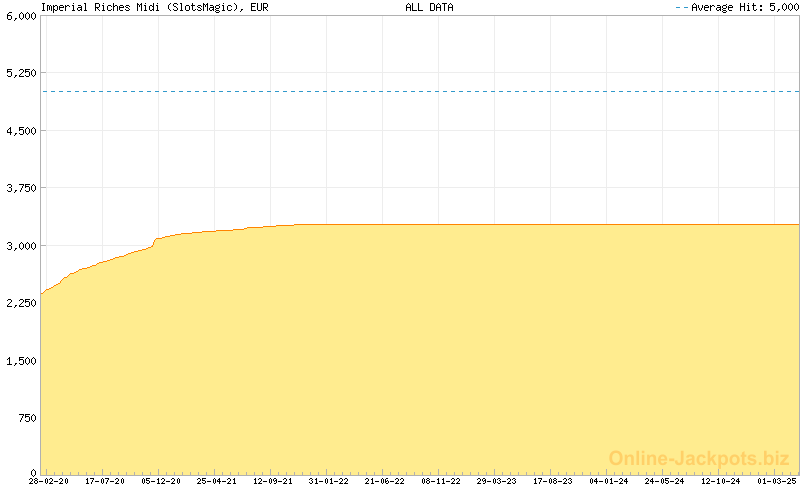Screen dimensions: 800x490
Task: Click the 2,250 y-axis tick label
Action: pos(19,302)
